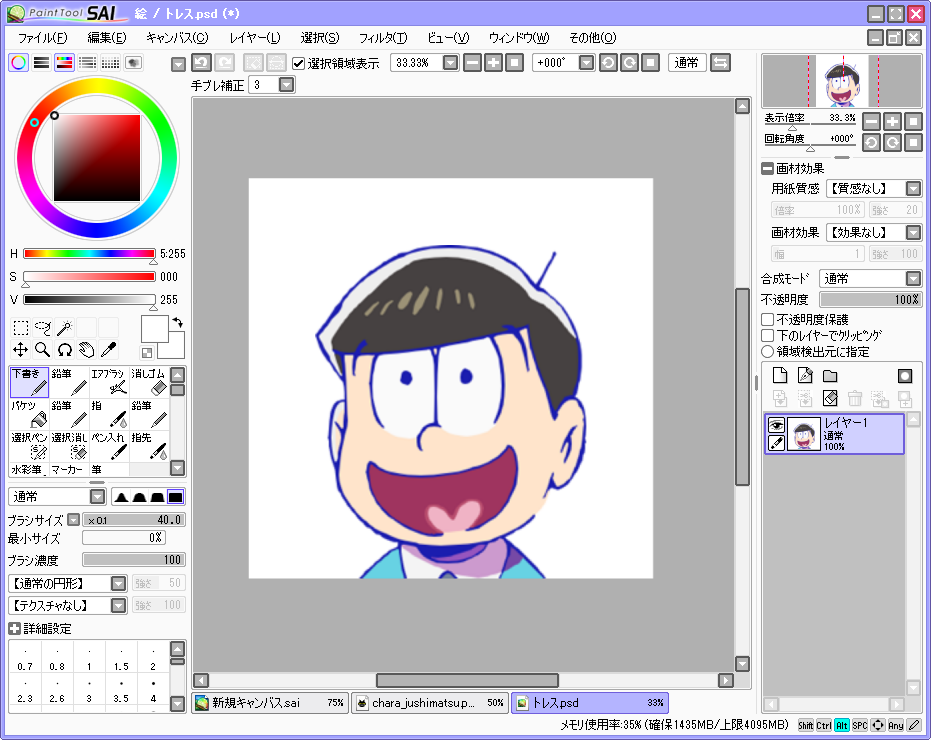Toggle the color mixer panel
Screen dimensions: 931x740
tap(87, 62)
